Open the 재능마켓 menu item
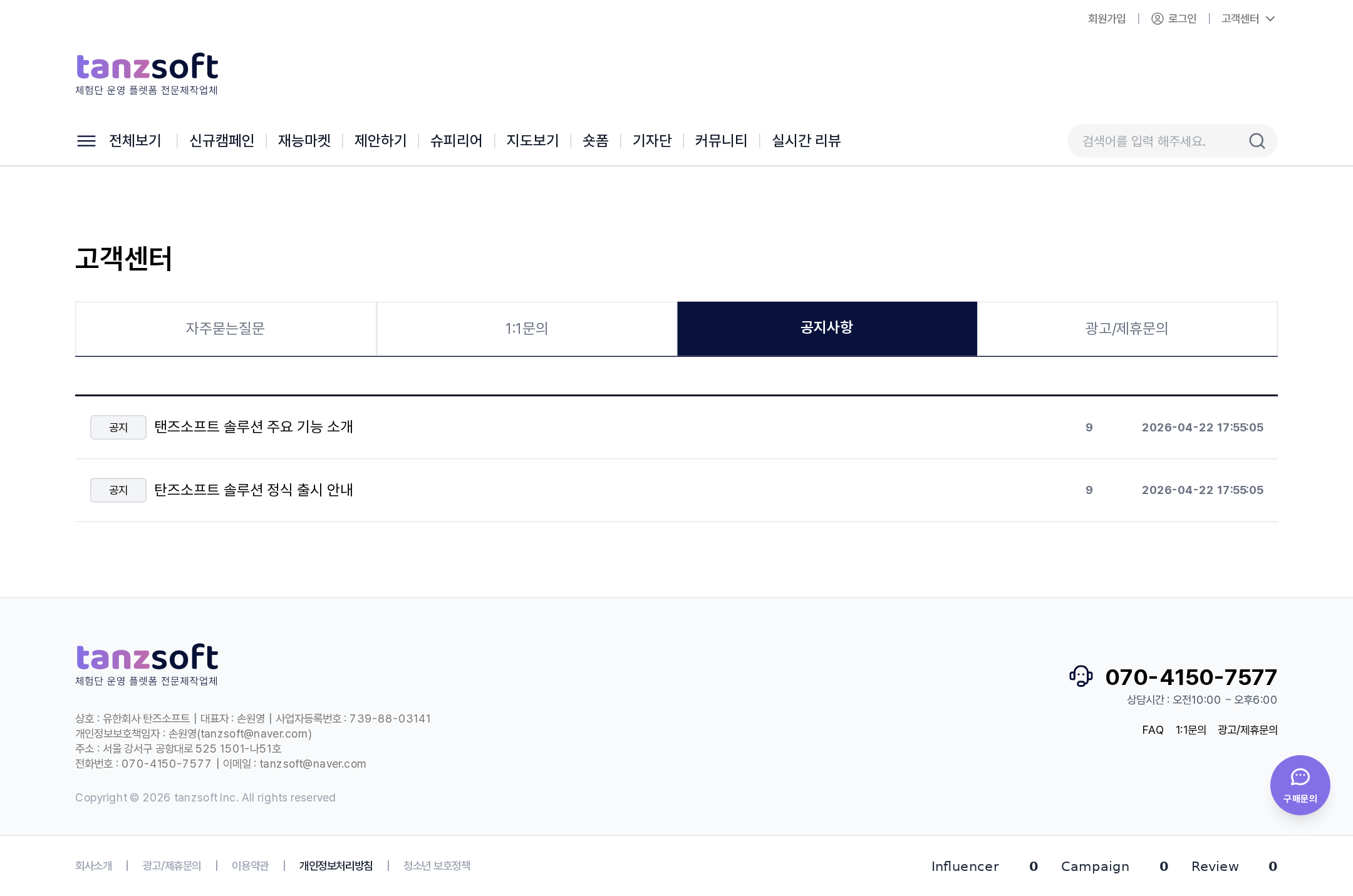This screenshot has height=896, width=1353. coord(304,141)
